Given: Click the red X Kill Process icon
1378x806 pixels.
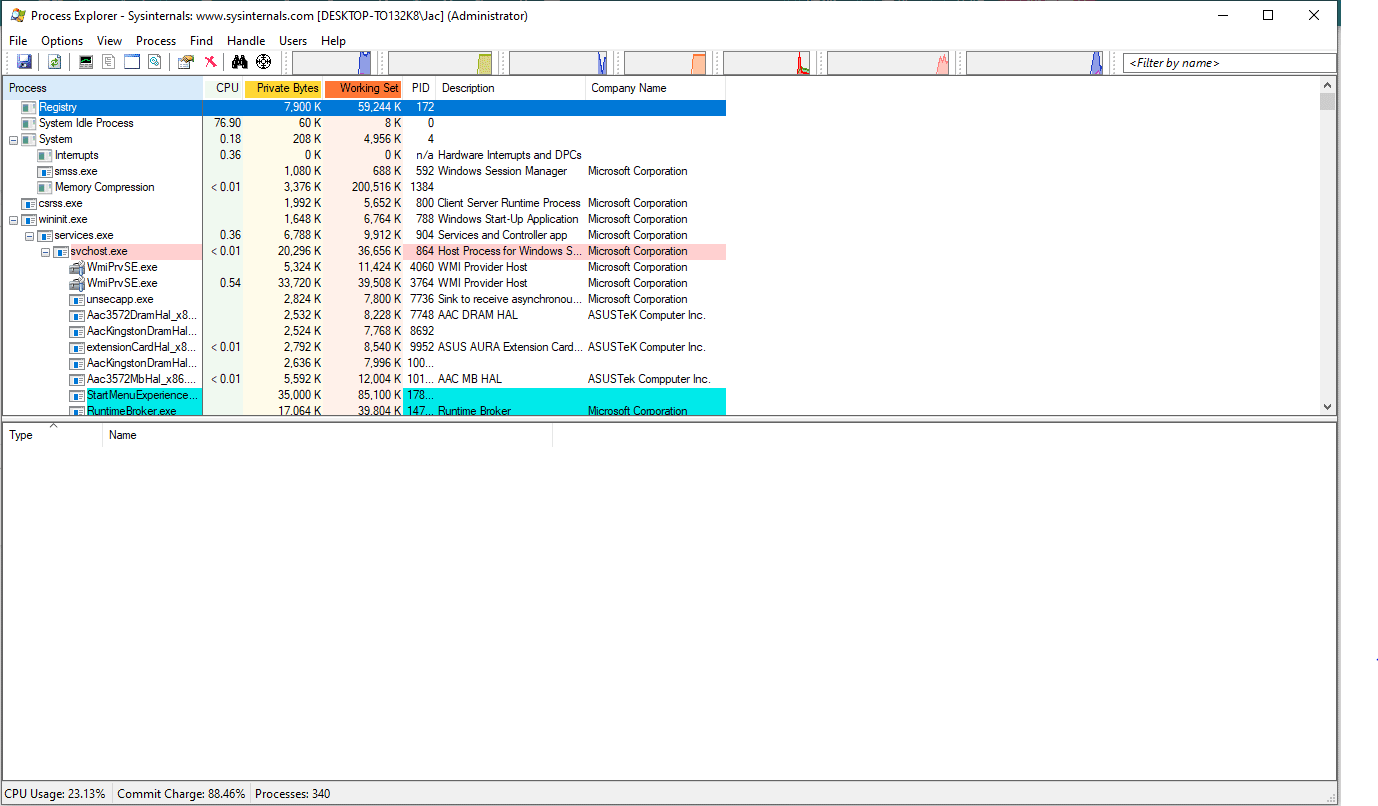Looking at the screenshot, I should (210, 62).
